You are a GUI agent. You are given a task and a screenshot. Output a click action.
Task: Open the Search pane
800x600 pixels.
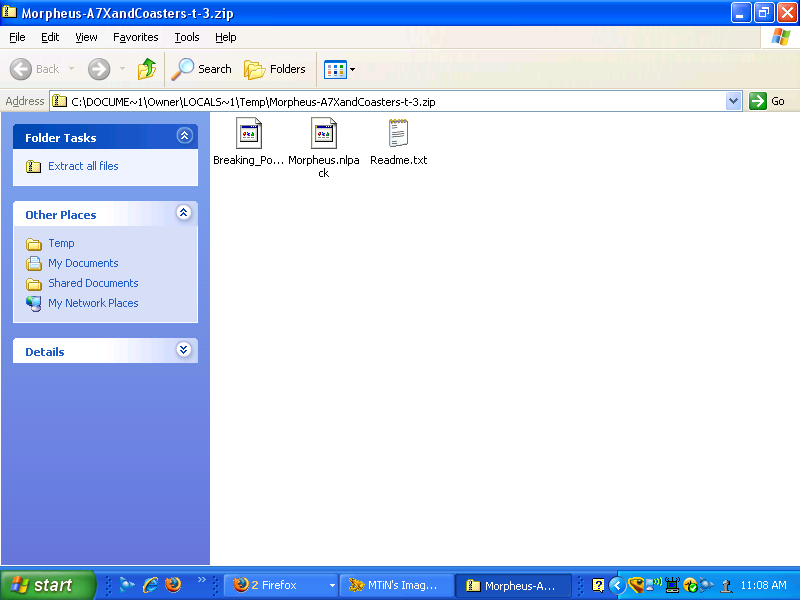click(202, 69)
